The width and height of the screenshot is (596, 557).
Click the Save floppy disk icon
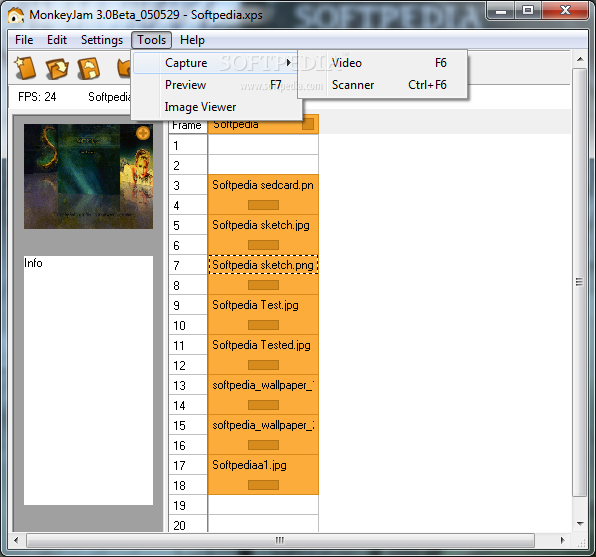89,68
